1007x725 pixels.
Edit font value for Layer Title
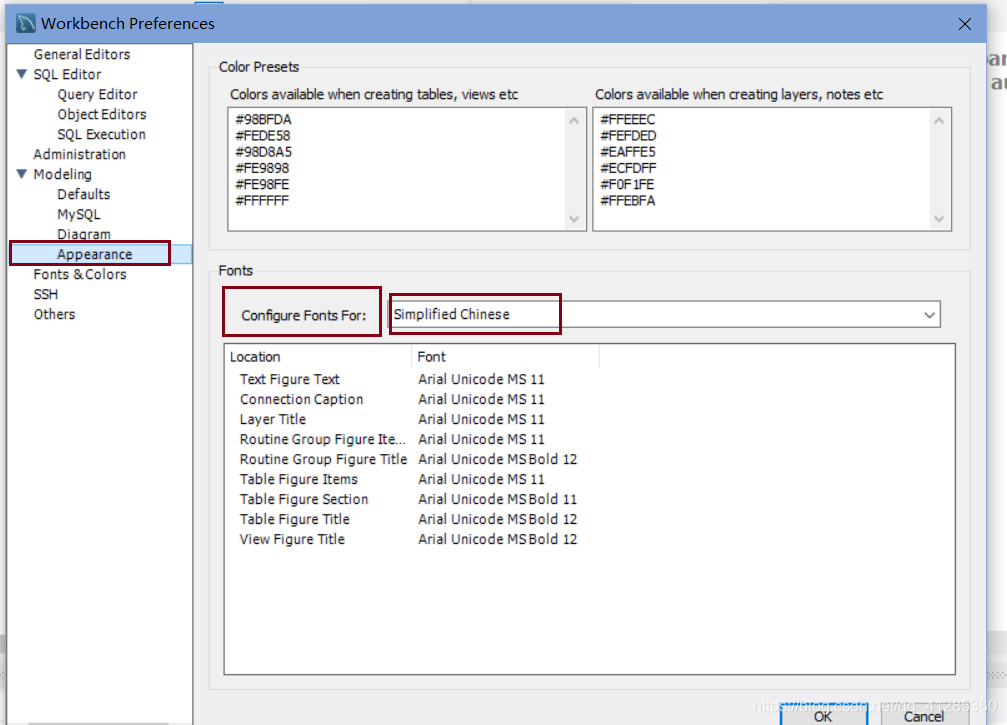coord(481,419)
